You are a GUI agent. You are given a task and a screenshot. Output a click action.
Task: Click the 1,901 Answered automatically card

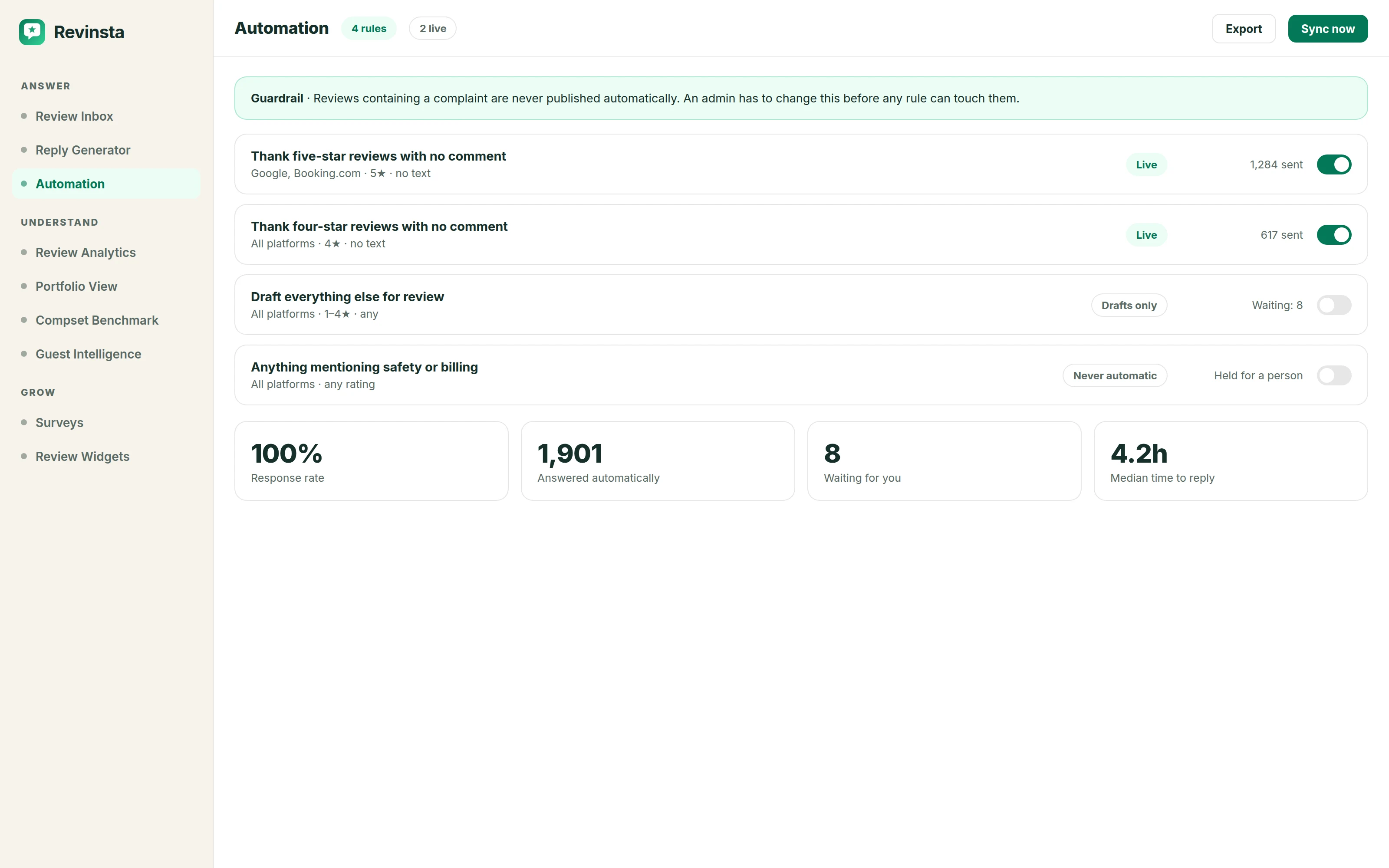coord(658,461)
